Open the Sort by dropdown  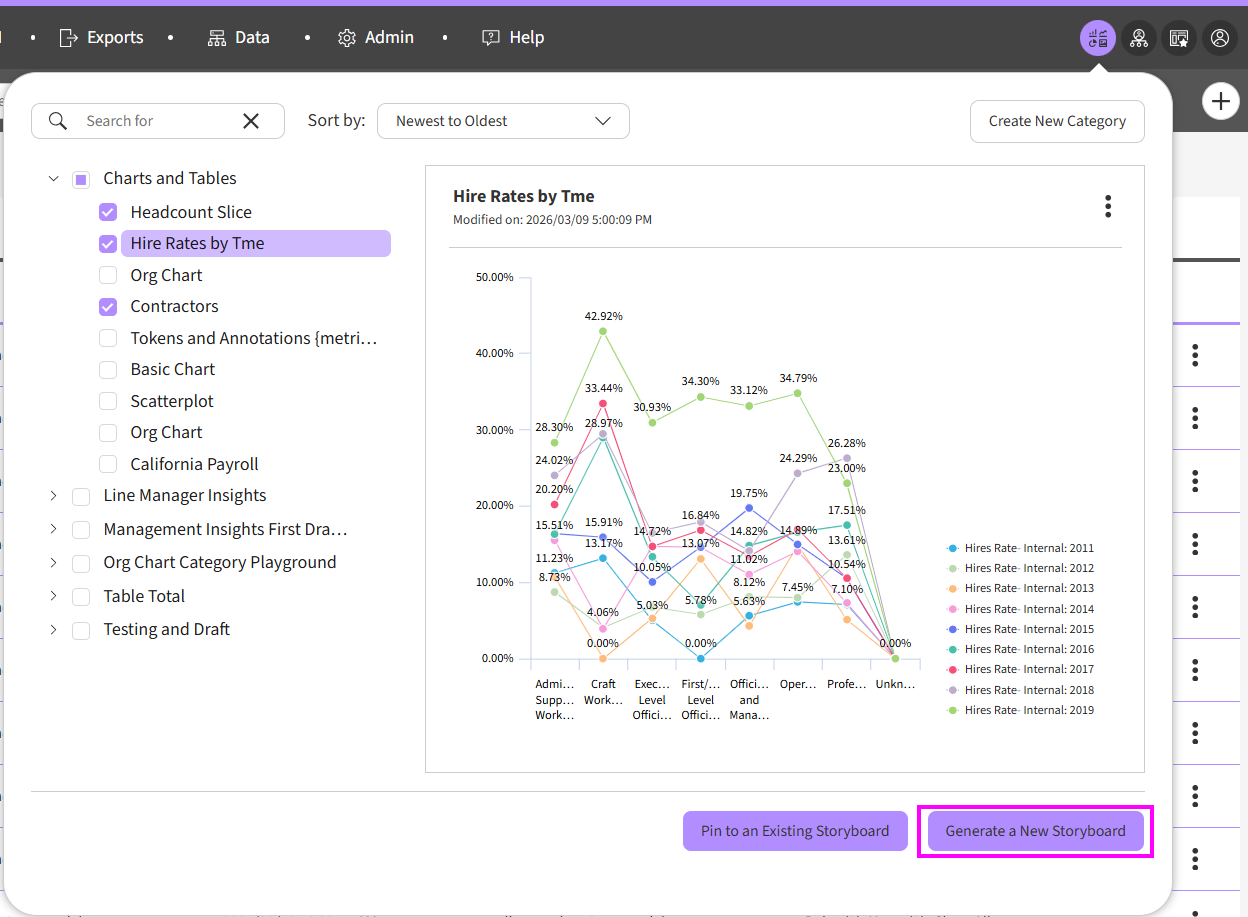pyautogui.click(x=503, y=121)
